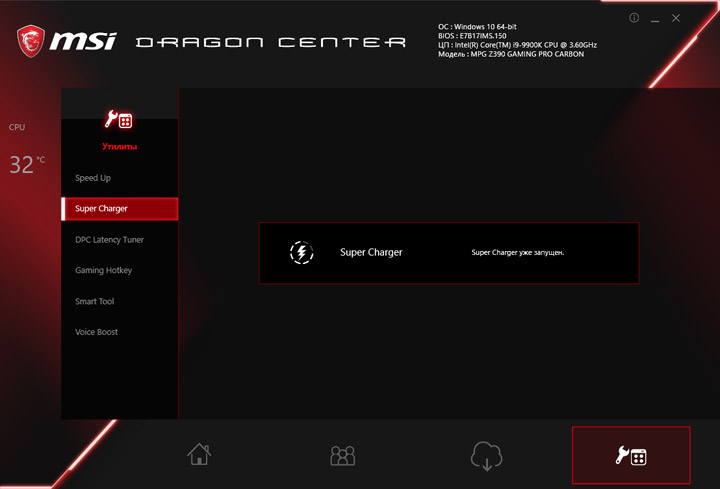Click the Dragon Center title text

271,42
